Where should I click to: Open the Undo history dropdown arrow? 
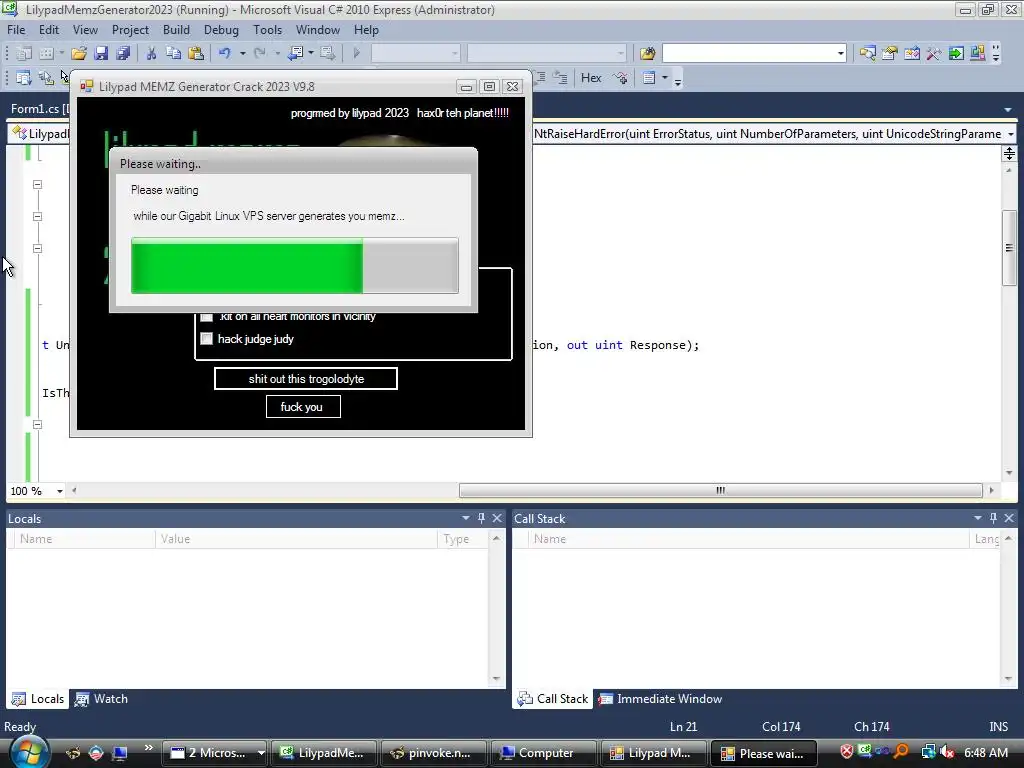[242, 53]
